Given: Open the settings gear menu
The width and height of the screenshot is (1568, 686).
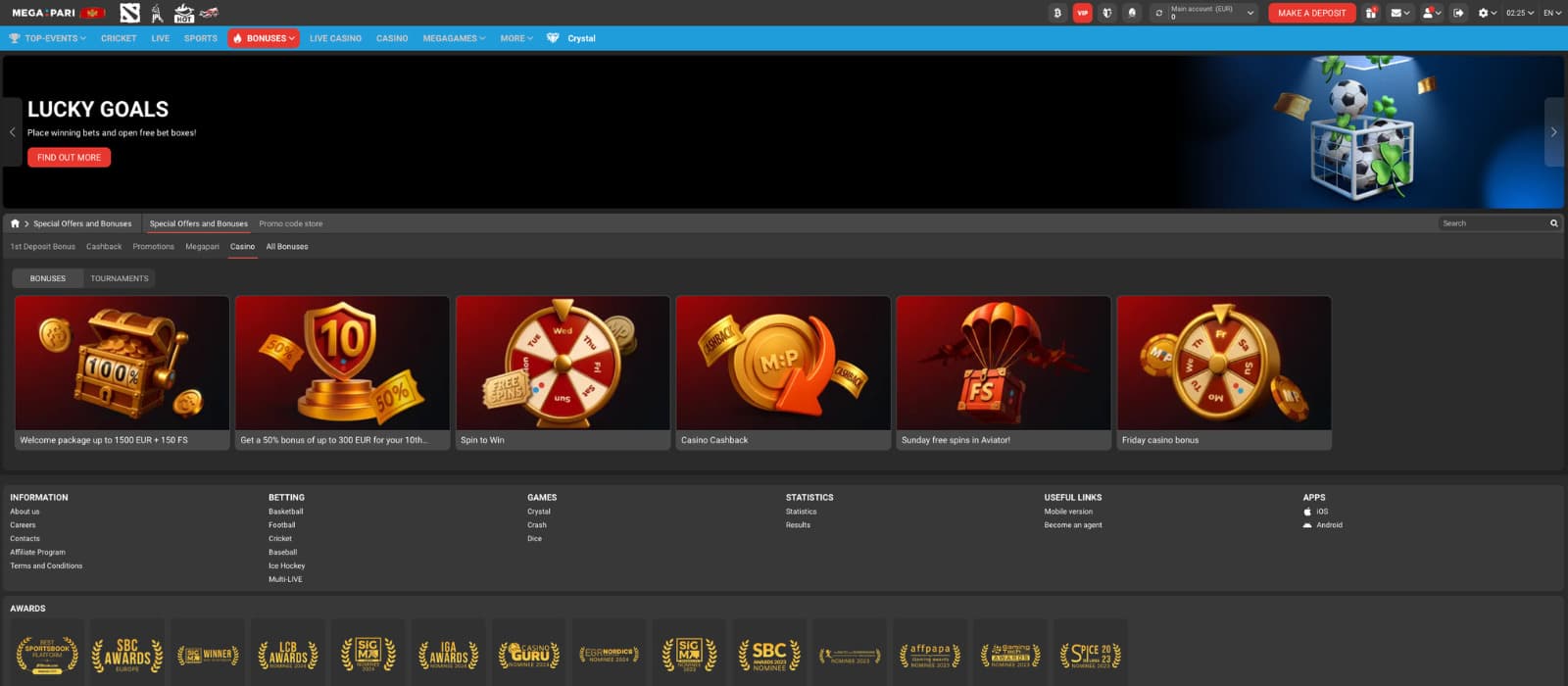Looking at the screenshot, I should click(x=1488, y=13).
